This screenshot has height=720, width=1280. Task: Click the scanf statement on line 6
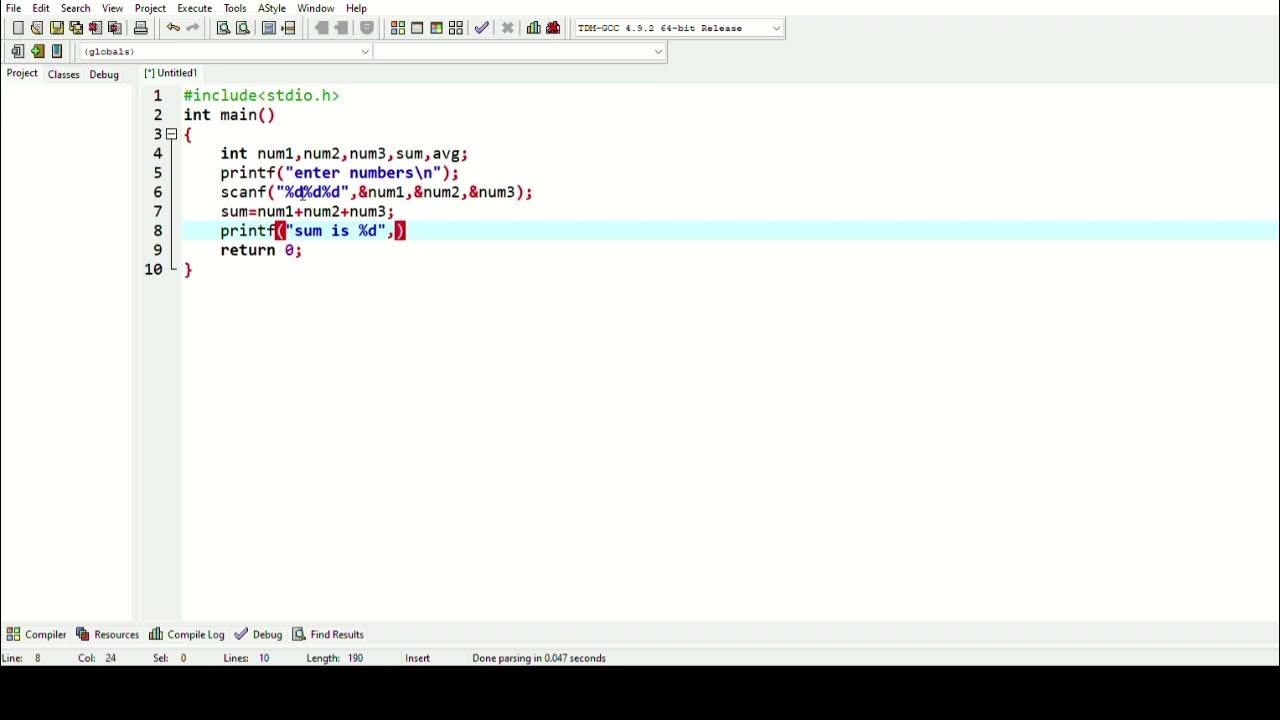coord(376,192)
